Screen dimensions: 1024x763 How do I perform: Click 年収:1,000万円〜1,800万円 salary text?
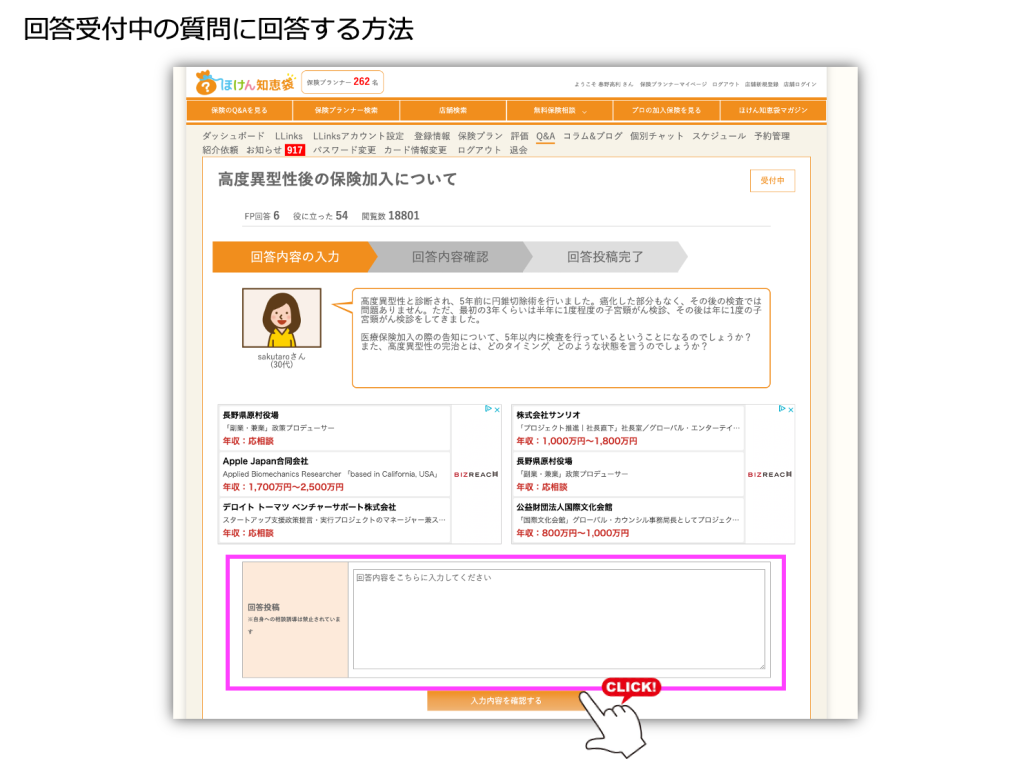click(577, 441)
